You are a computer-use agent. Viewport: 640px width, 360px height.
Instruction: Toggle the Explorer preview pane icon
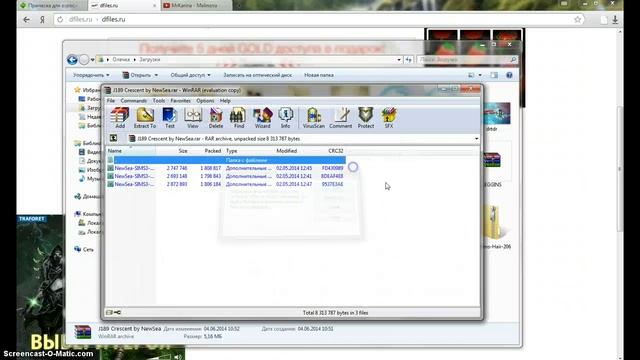click(x=494, y=75)
